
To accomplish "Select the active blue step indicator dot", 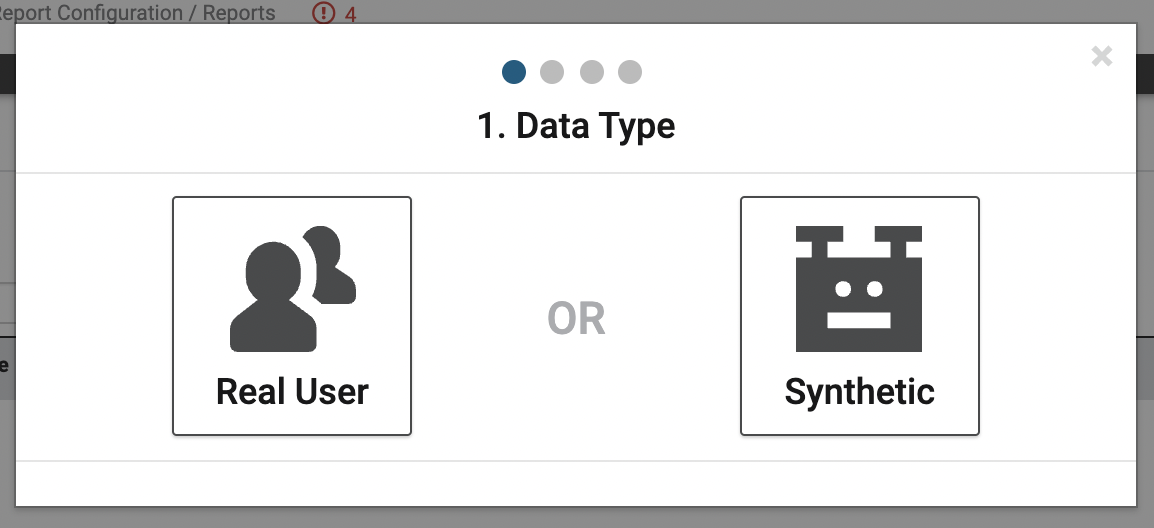I will (514, 72).
